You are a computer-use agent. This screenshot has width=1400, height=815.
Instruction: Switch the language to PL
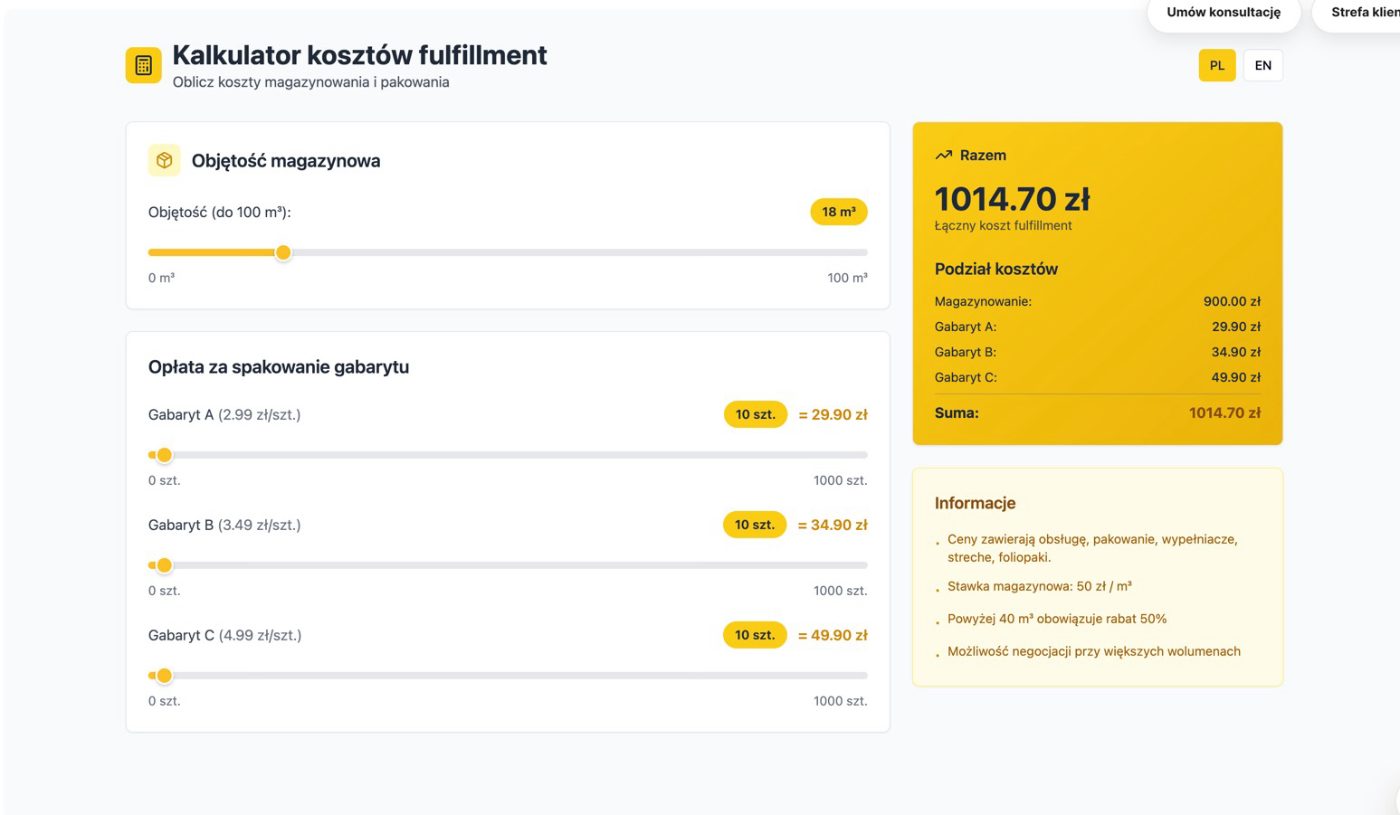click(x=1217, y=65)
